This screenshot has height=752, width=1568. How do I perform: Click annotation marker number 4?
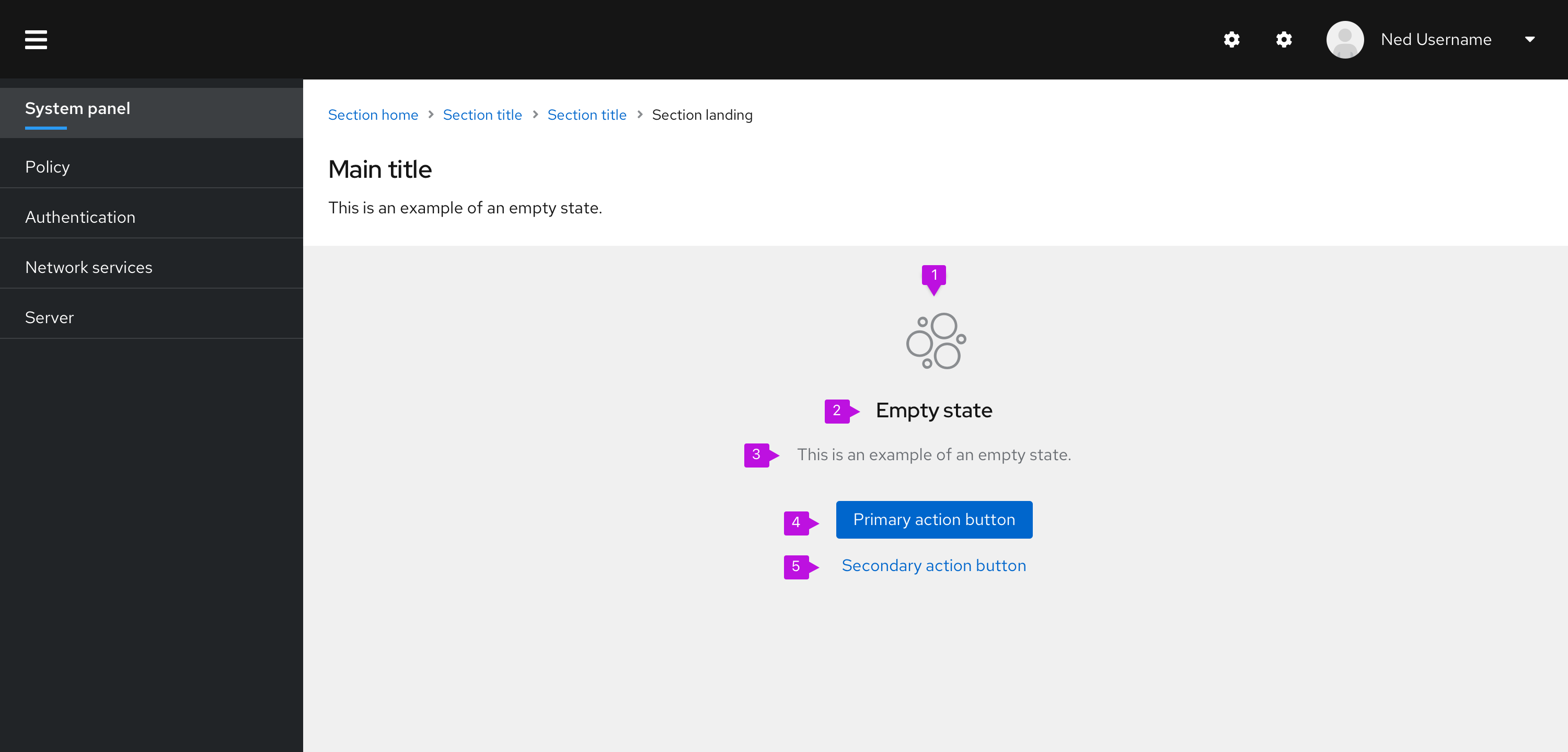pyautogui.click(x=796, y=522)
